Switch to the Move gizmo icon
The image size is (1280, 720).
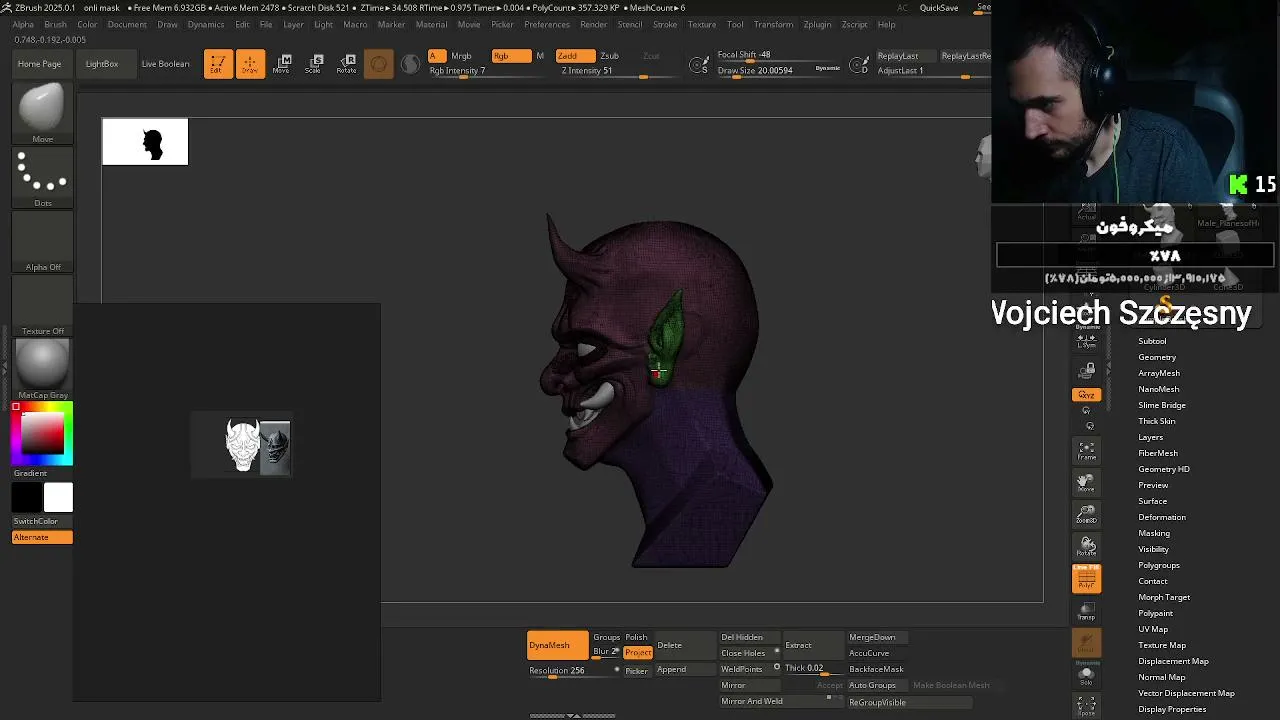[x=283, y=64]
